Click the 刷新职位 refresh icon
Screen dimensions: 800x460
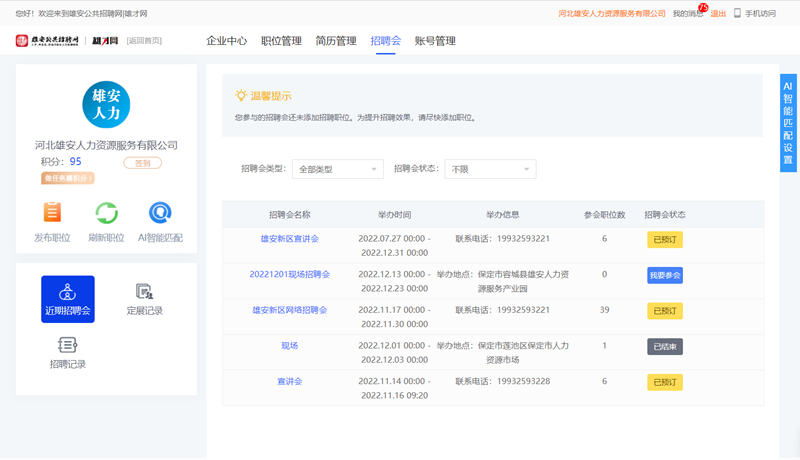[106, 212]
